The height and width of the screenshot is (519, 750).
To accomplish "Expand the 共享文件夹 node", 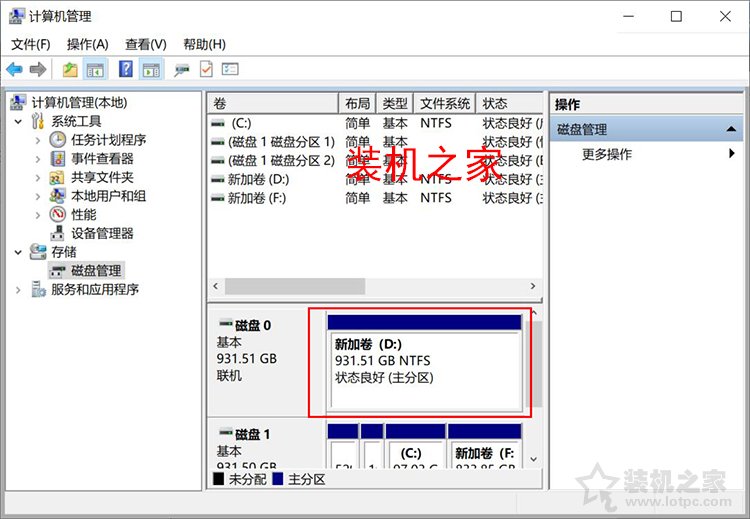I will coord(37,177).
